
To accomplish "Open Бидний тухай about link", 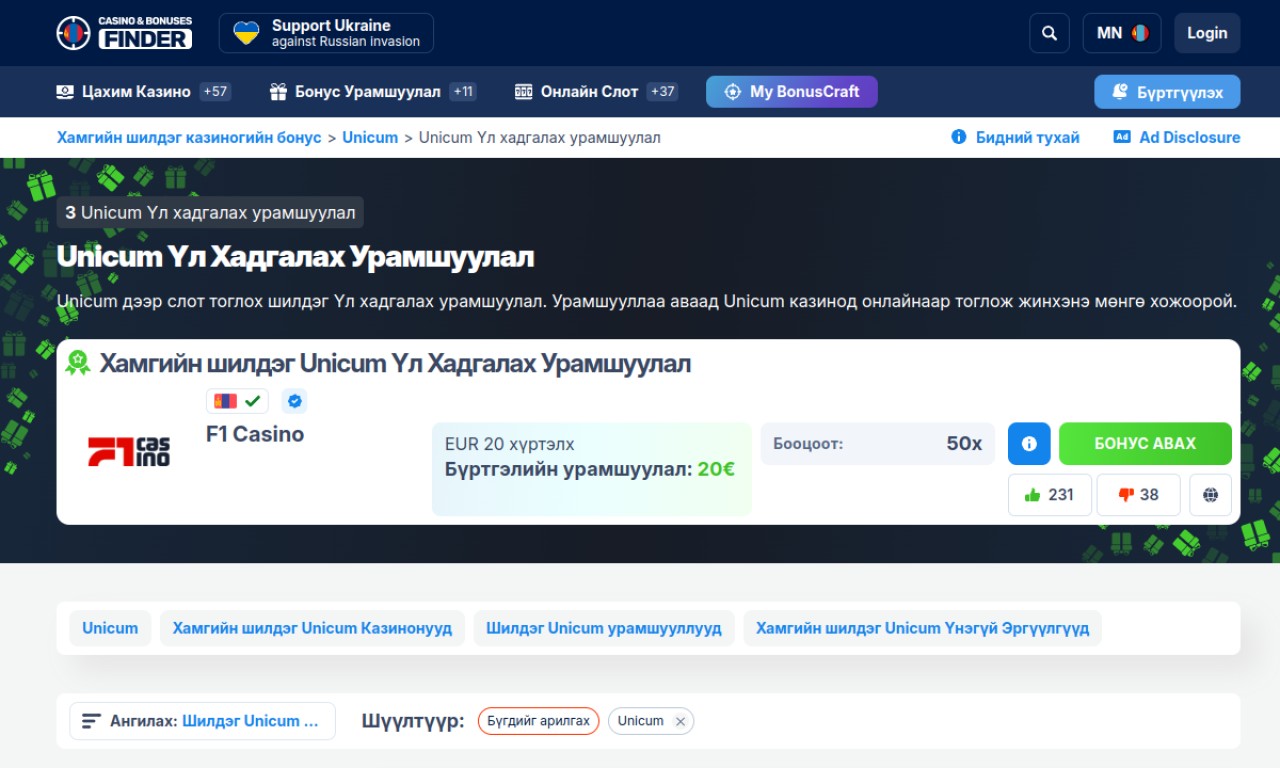I will [x=1015, y=138].
